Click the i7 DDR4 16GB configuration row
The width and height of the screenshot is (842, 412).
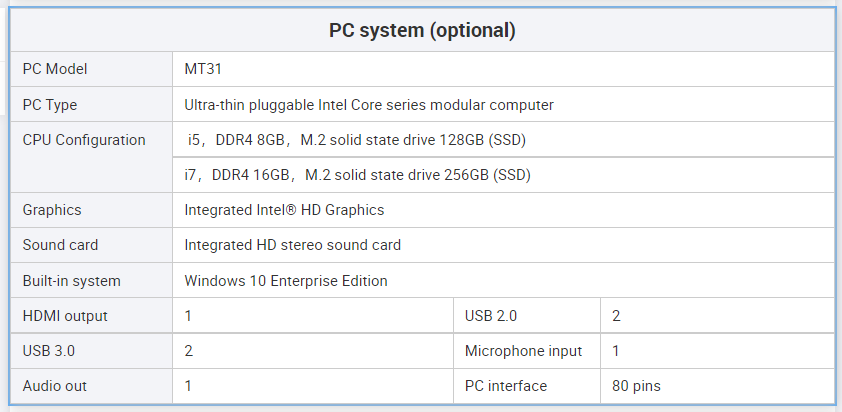(x=357, y=175)
